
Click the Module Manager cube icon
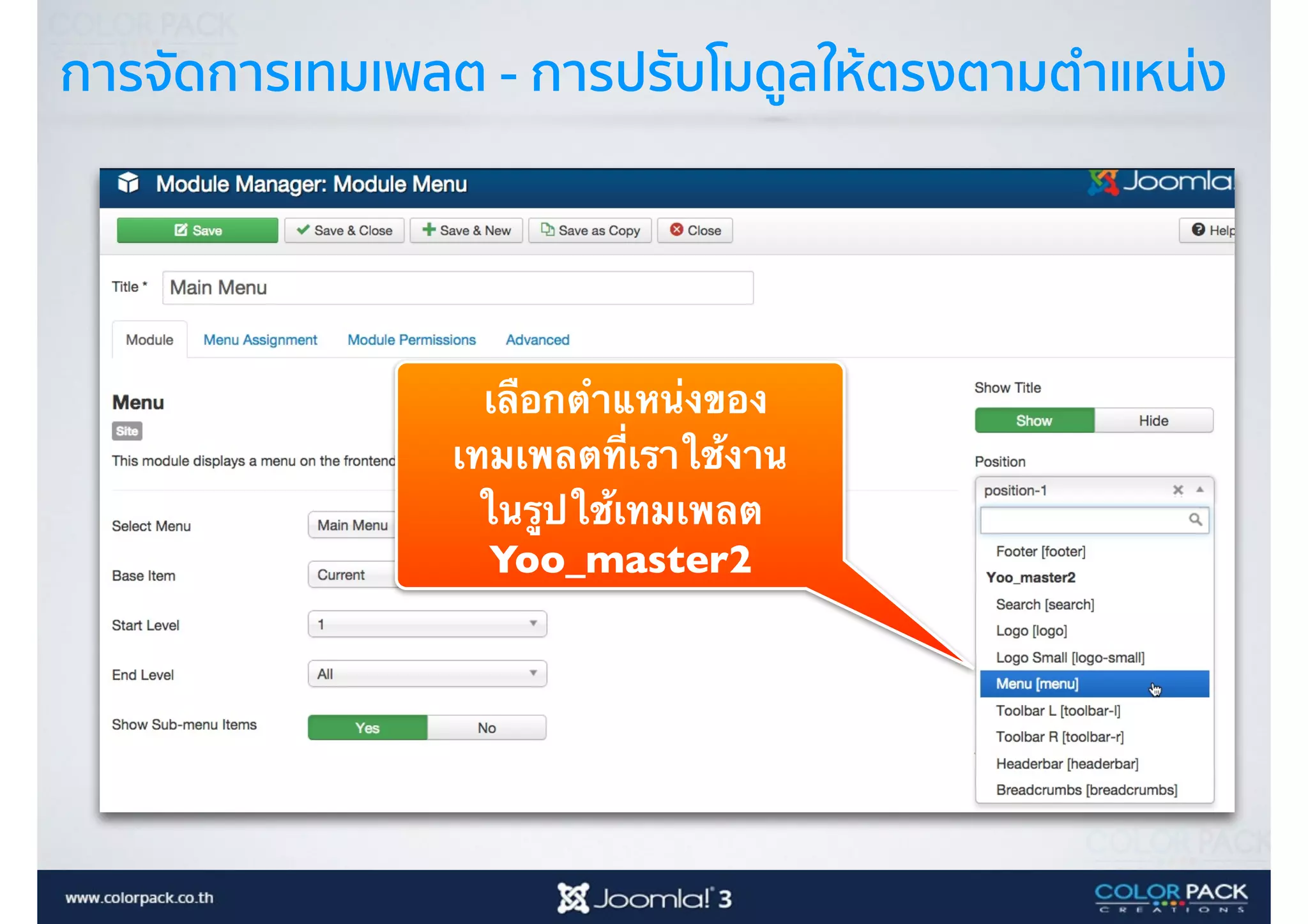click(x=128, y=183)
